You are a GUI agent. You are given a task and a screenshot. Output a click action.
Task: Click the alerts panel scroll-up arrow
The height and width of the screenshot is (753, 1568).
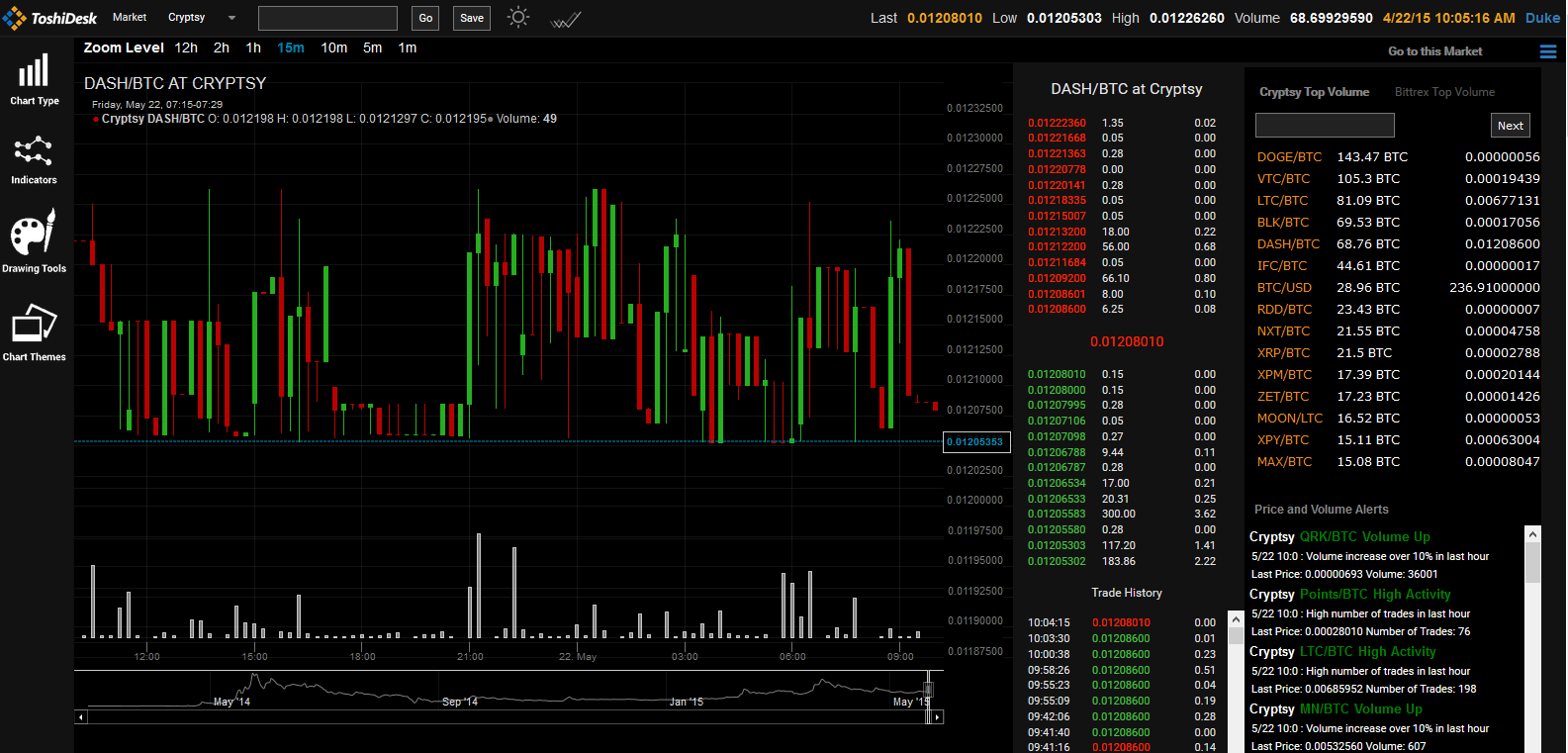1532,534
